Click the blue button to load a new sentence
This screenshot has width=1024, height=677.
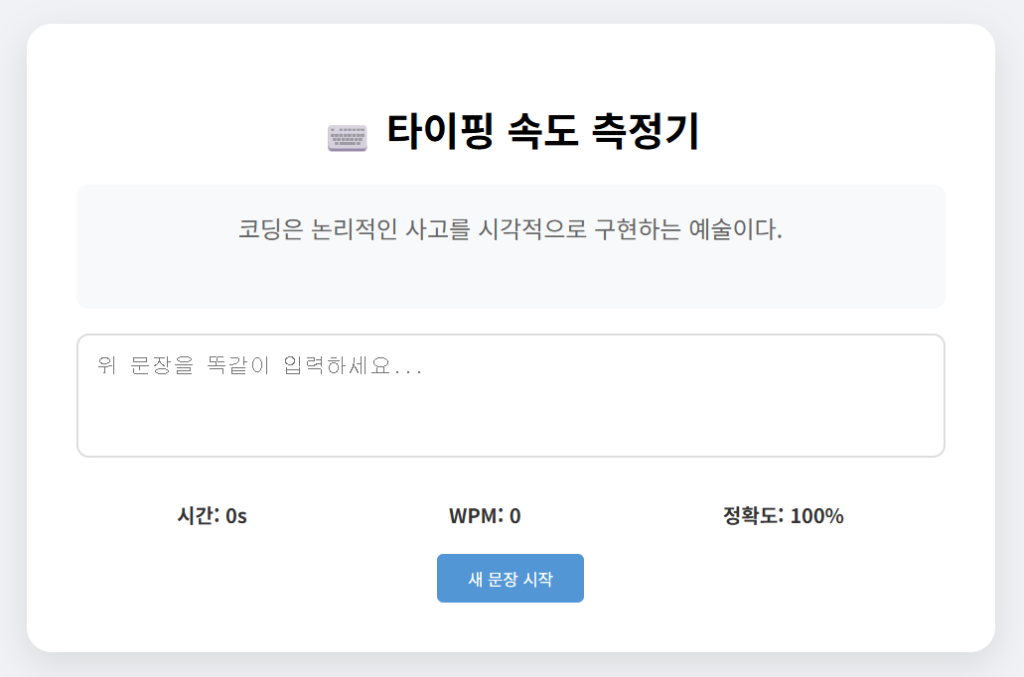coord(510,578)
